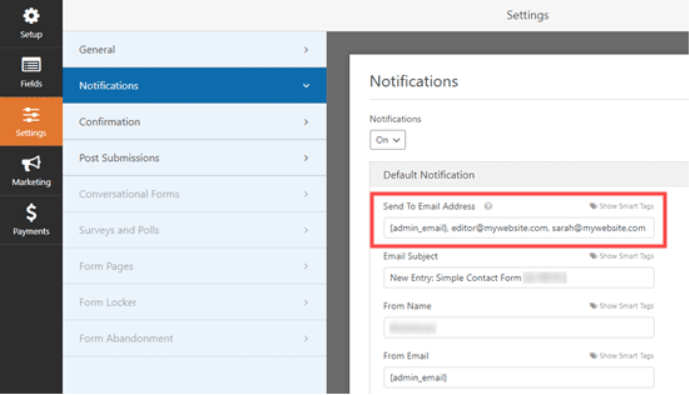This screenshot has height=395, width=689.
Task: Open Post Submissions settings
Action: [x=195, y=158]
